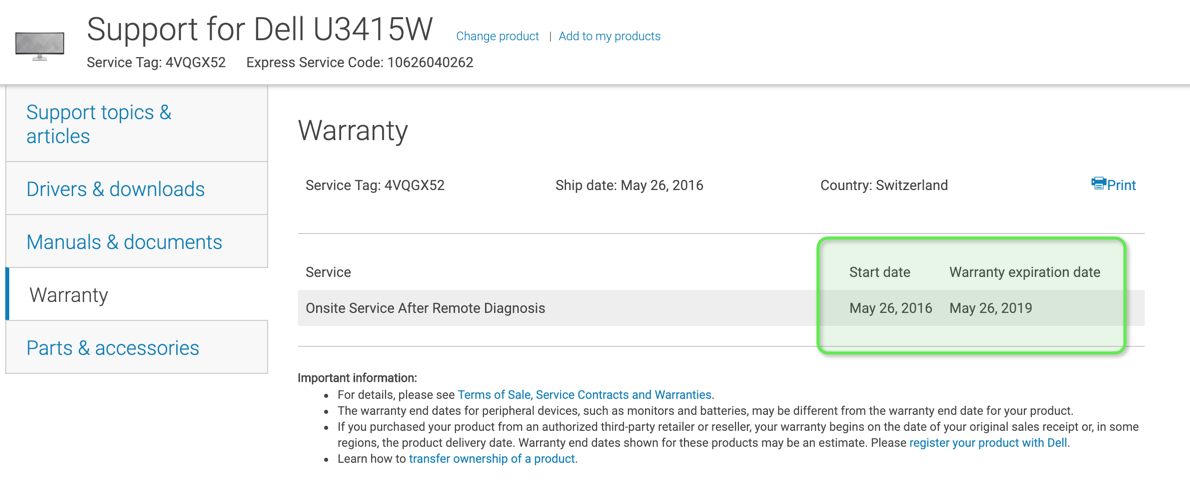Click the Warranty expiration date column header
The width and height of the screenshot is (1190, 481).
(1024, 272)
